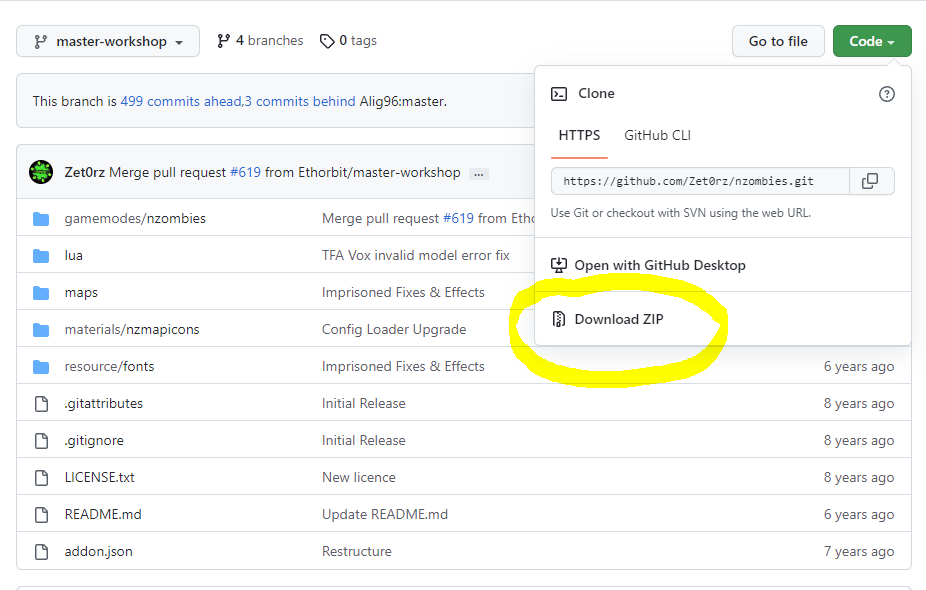926x590 pixels.
Task: Click the help question mark icon
Action: (x=886, y=94)
